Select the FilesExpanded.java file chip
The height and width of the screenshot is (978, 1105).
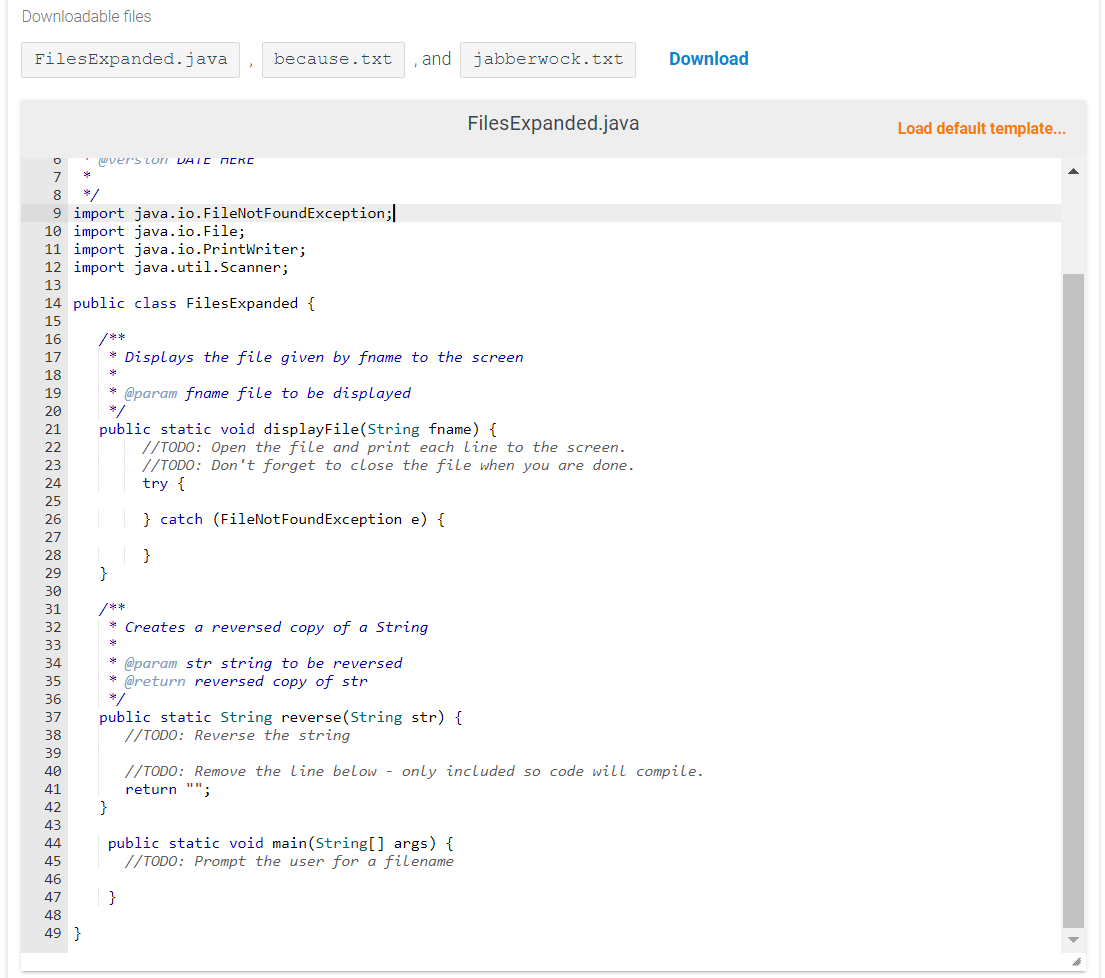[130, 60]
